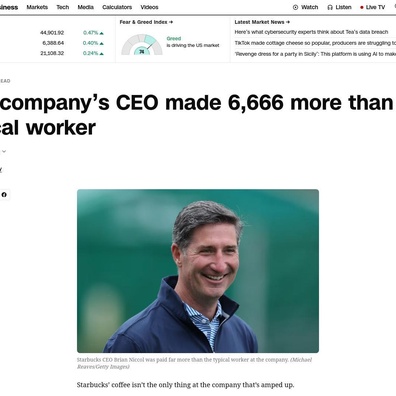This screenshot has width=396, height=396.
Task: Click the green up-triangle next to 0.47%
Action: click(x=102, y=33)
